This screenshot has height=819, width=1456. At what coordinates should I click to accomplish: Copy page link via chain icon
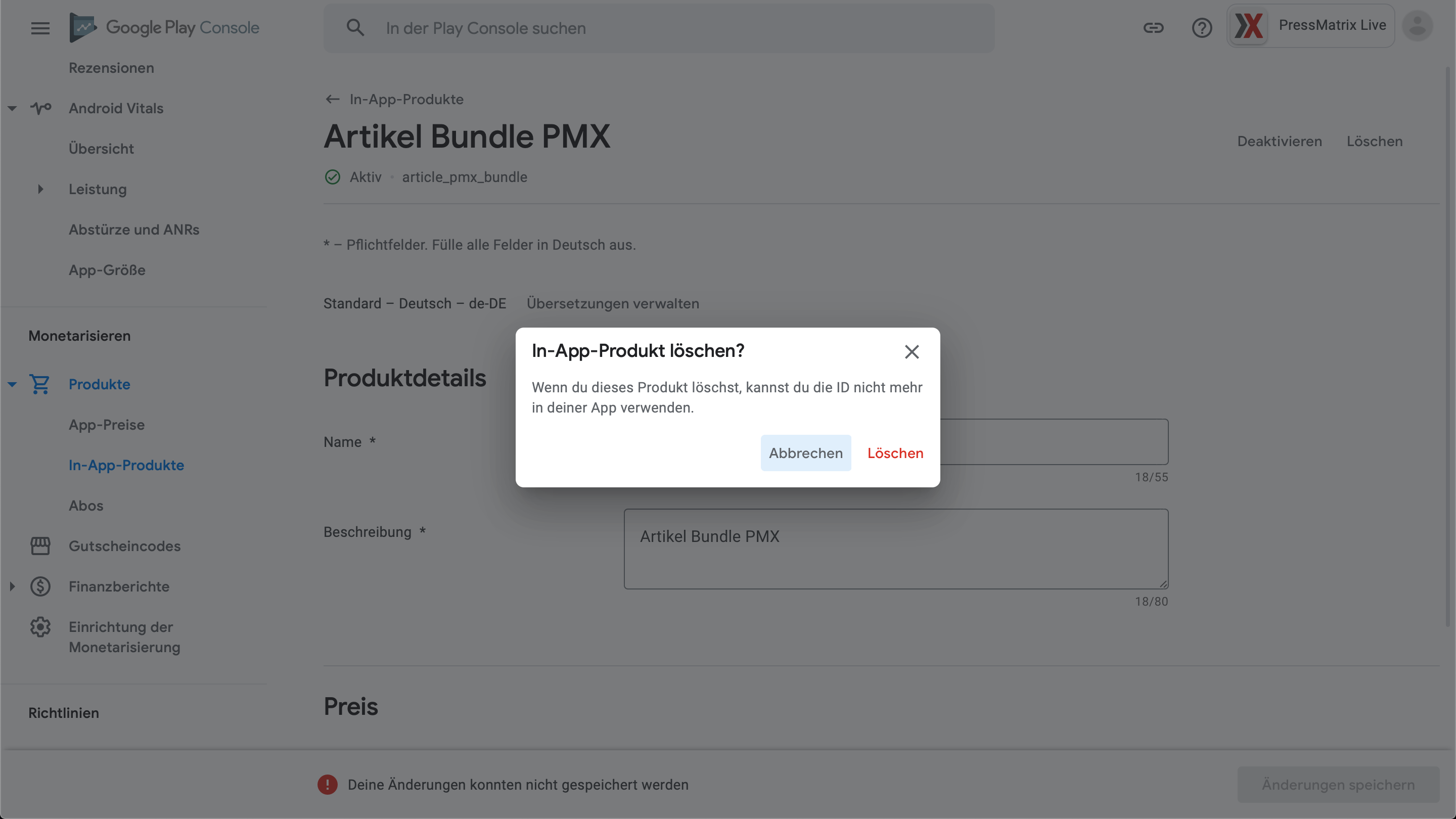coord(1153,28)
